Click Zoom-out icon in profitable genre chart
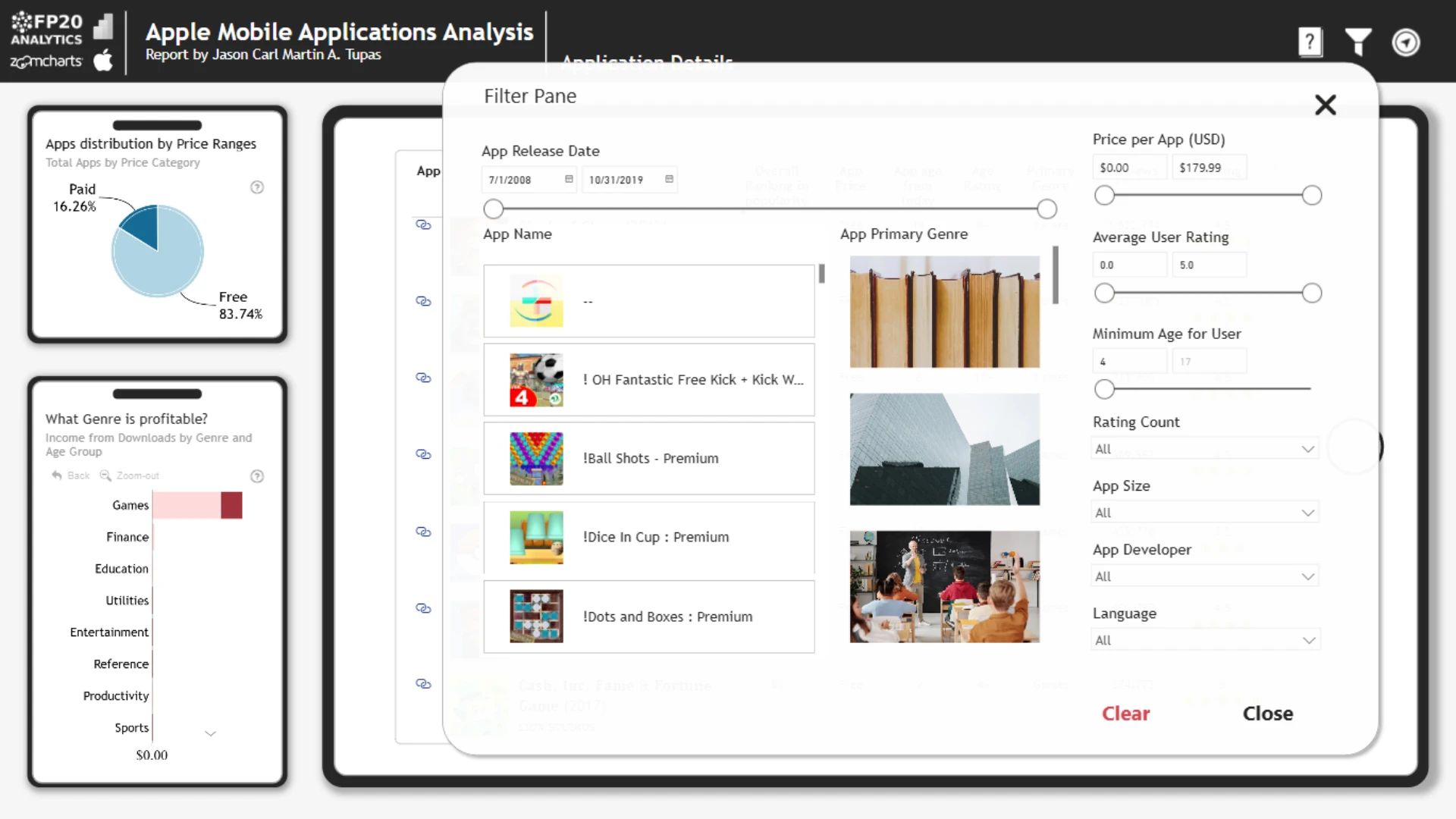 click(x=105, y=475)
